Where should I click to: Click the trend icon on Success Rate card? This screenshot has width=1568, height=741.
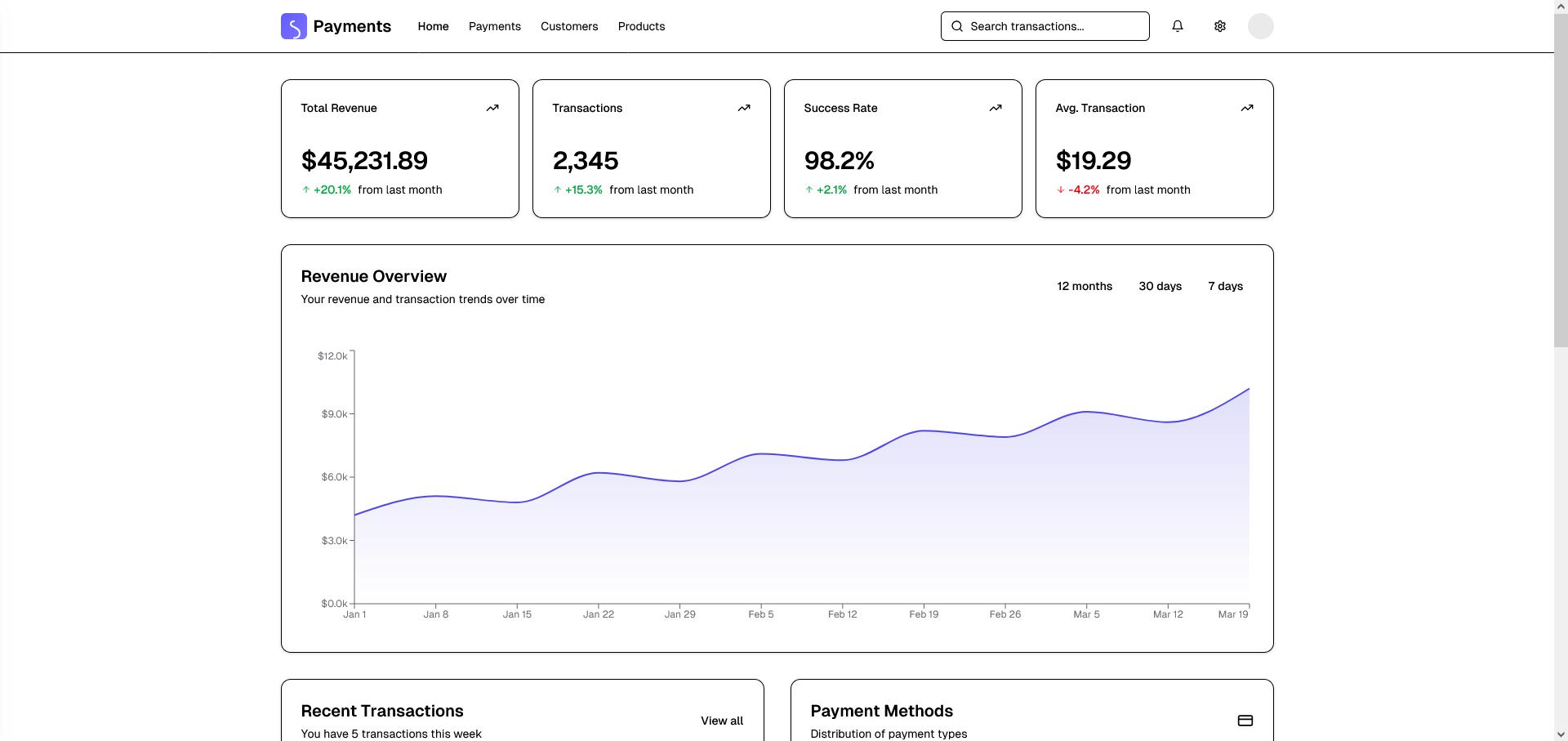click(996, 107)
